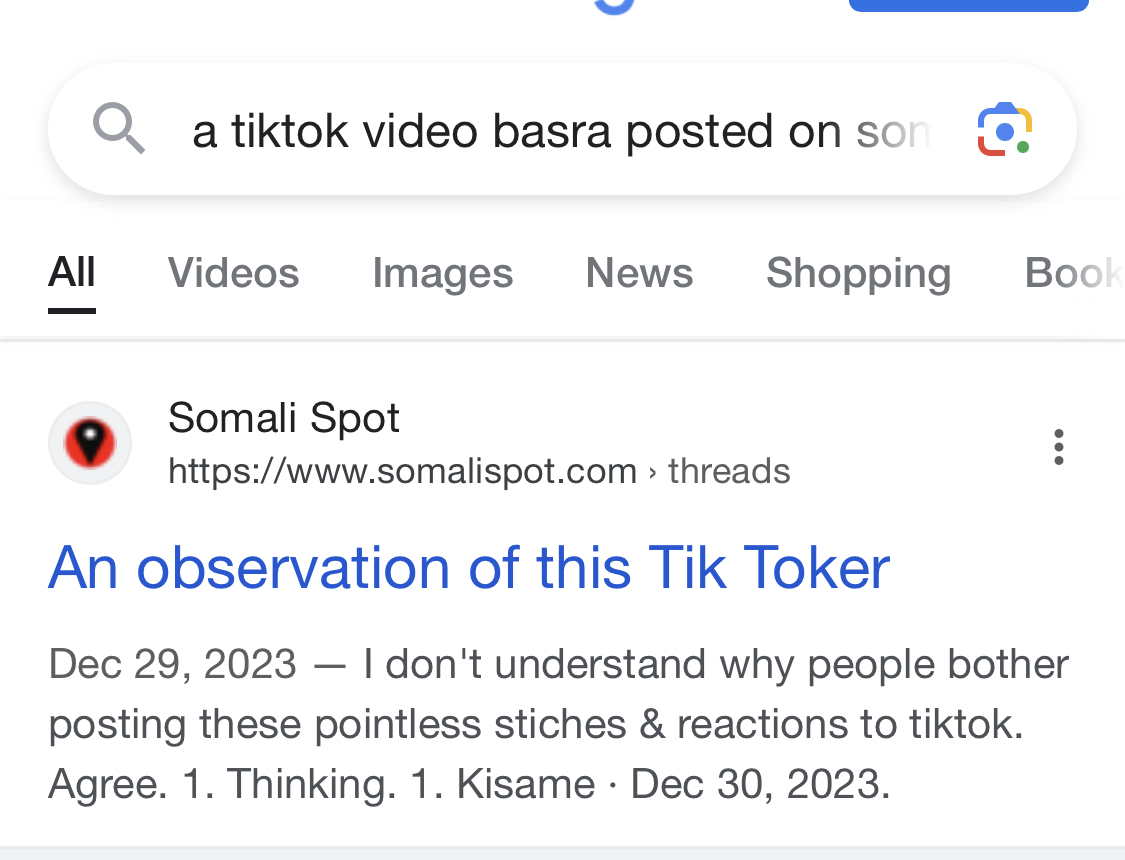1125x860 pixels.
Task: Click the blue button at top right
Action: click(969, 6)
